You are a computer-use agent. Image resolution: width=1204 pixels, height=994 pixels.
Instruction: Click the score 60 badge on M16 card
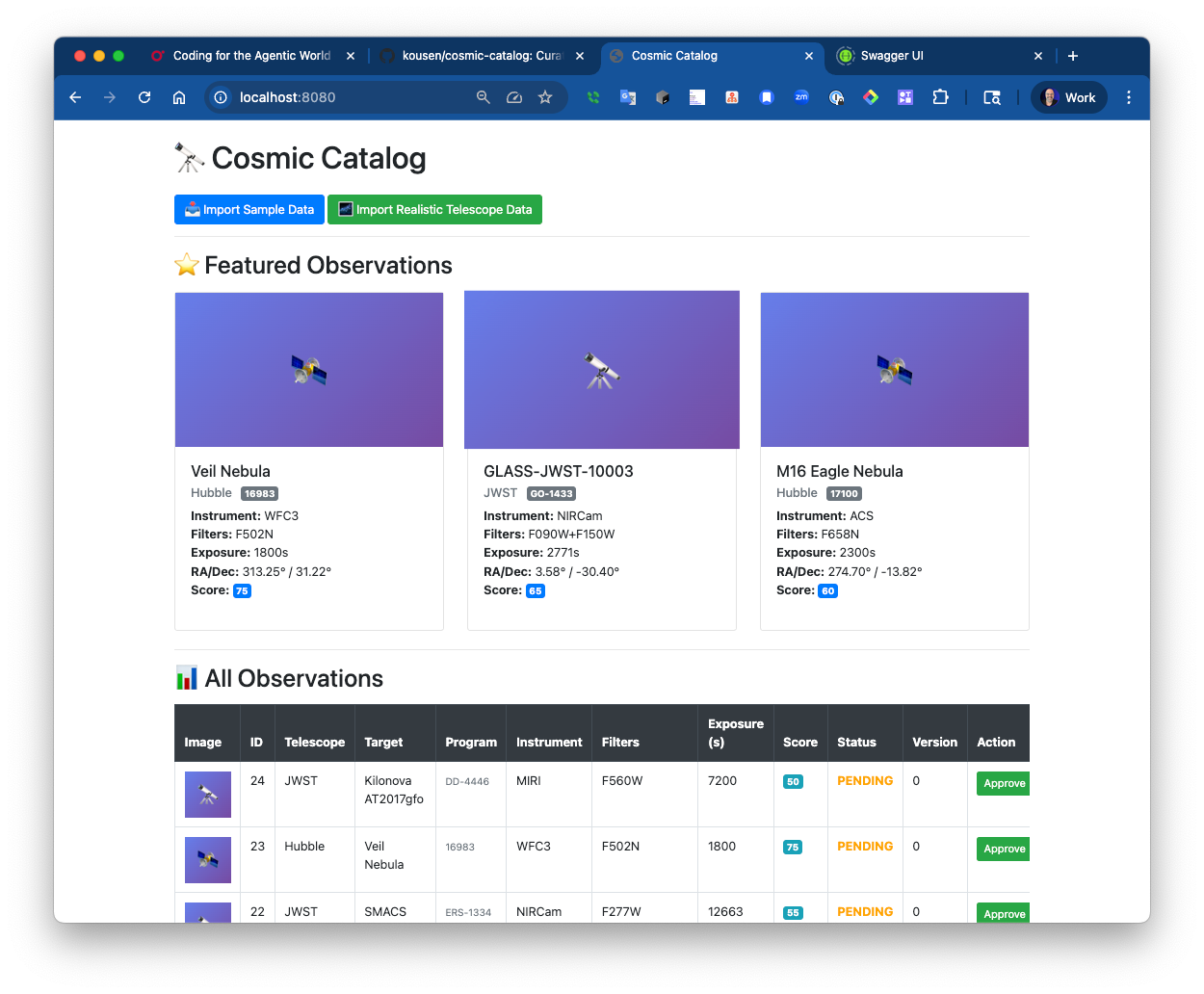click(x=828, y=591)
